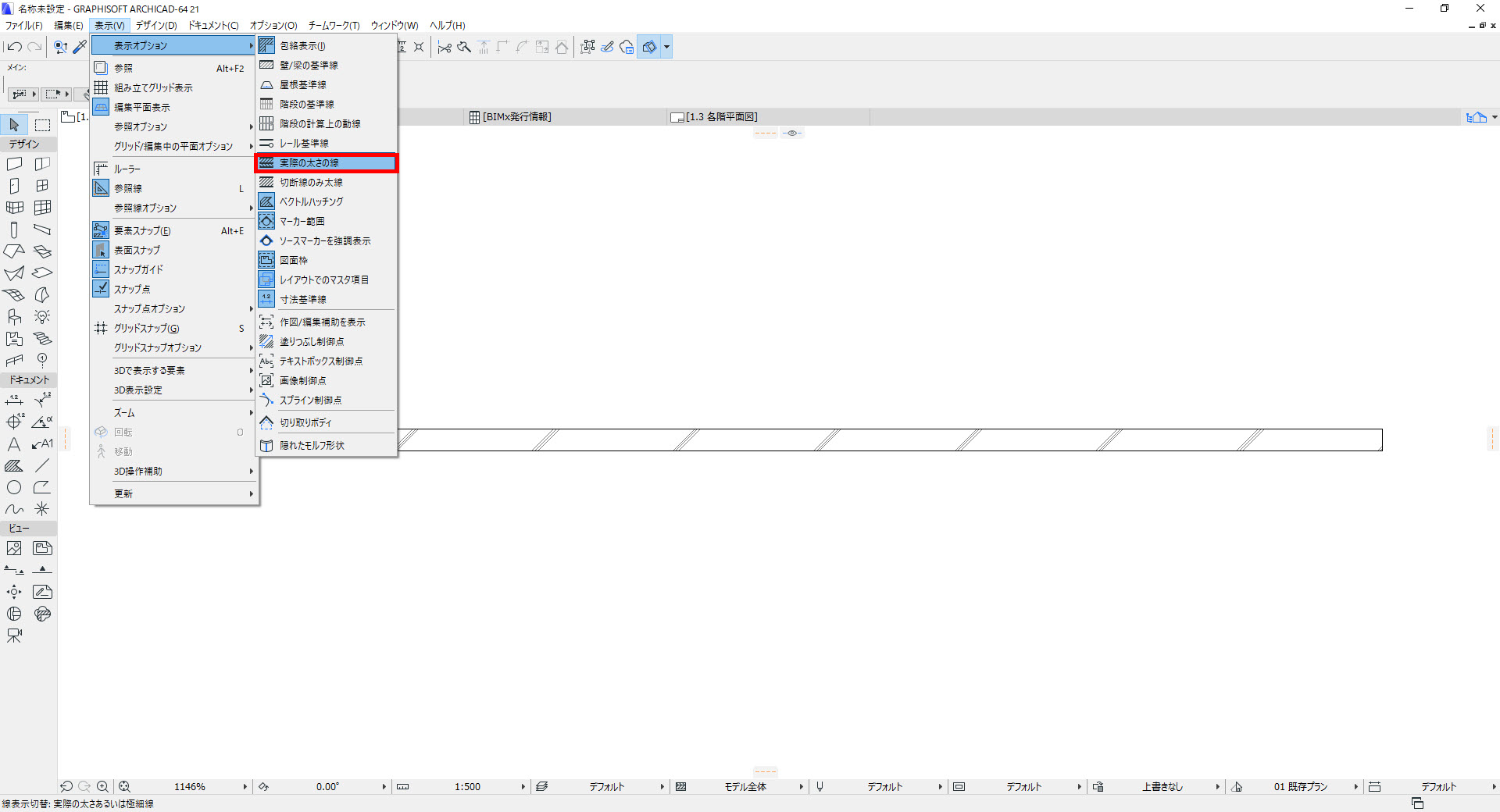The width and height of the screenshot is (1500, 812).
Task: Select the Text tool in Document toolbox
Action: (x=14, y=444)
